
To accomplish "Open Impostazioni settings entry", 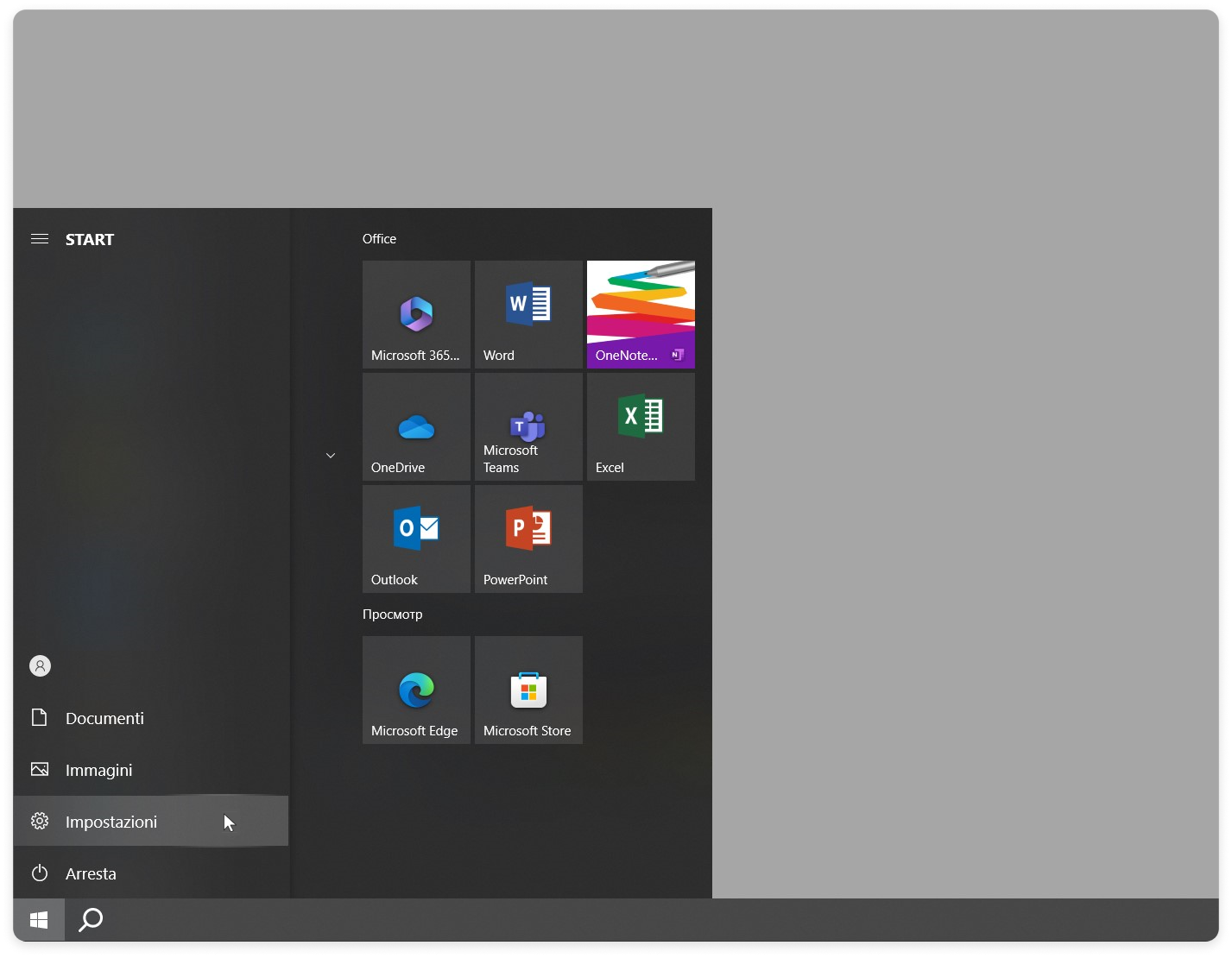I will click(x=151, y=822).
